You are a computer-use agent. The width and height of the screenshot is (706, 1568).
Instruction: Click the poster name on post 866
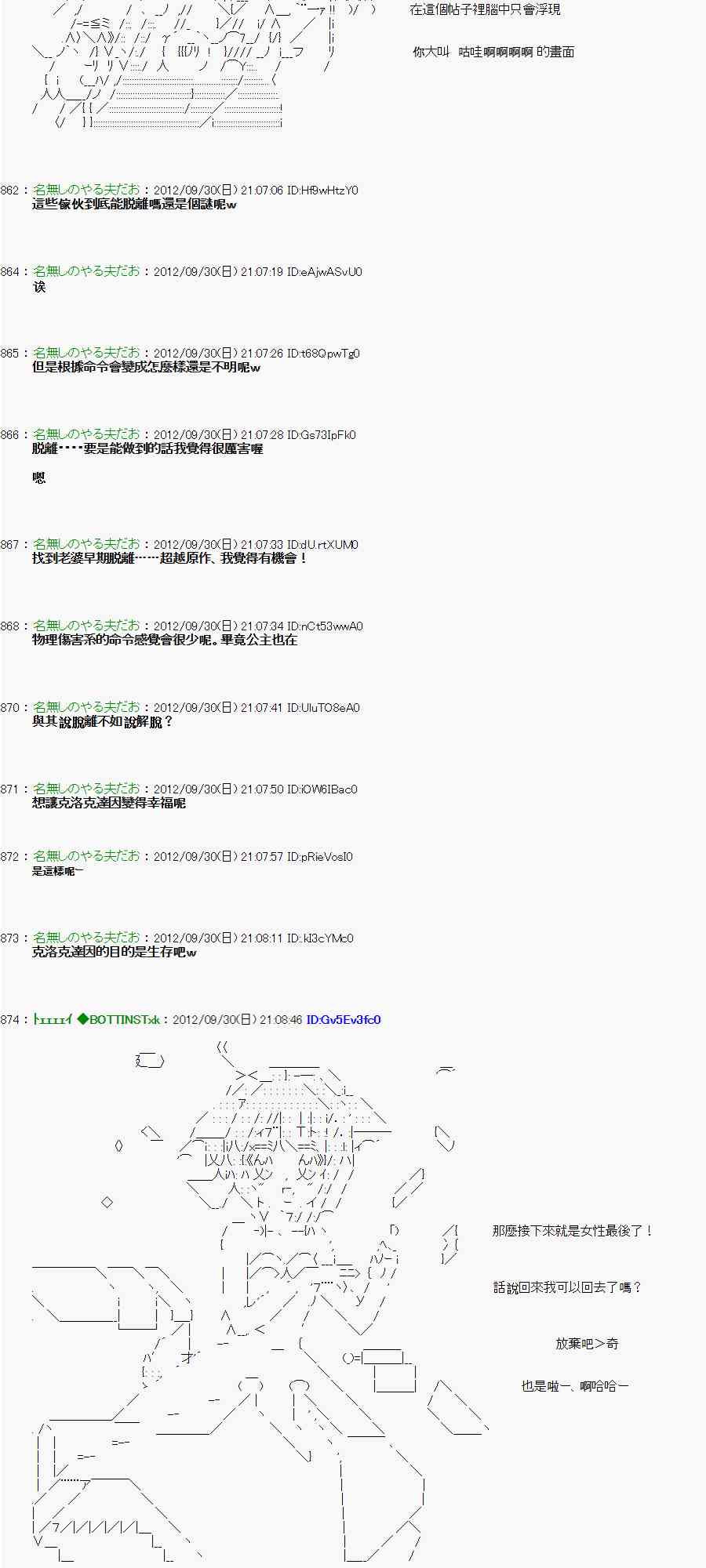coord(86,435)
